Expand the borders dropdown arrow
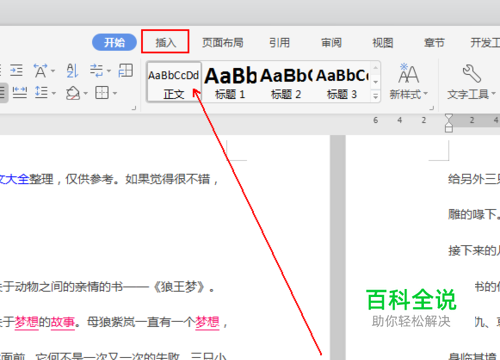 (115, 93)
